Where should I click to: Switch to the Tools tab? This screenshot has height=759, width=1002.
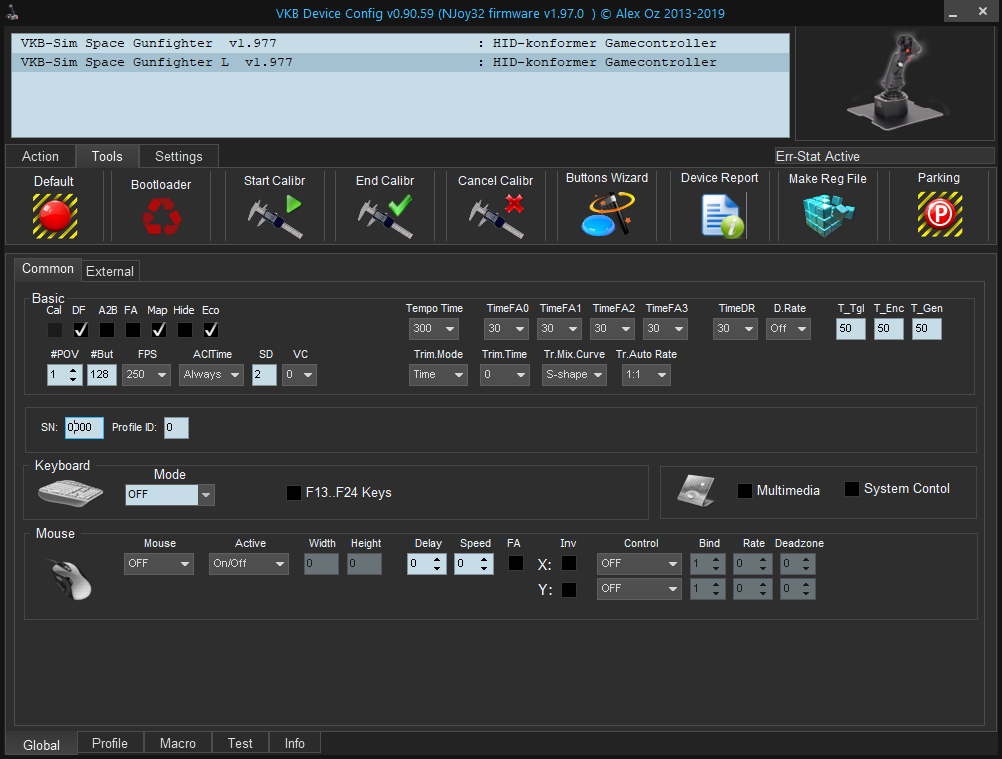[107, 157]
